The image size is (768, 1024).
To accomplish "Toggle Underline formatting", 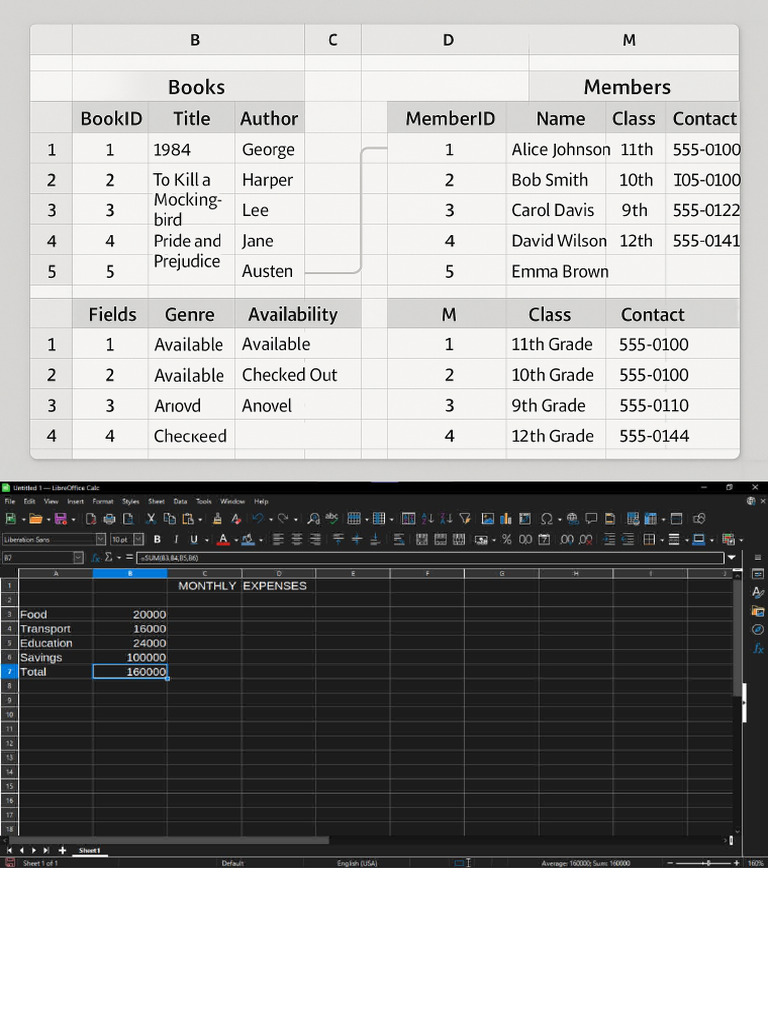I will [x=194, y=540].
